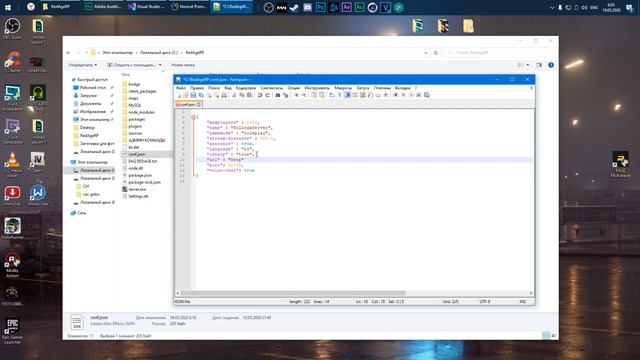This screenshot has width=640, height=360.
Task: Open the Плагины menu
Action: click(382, 88)
